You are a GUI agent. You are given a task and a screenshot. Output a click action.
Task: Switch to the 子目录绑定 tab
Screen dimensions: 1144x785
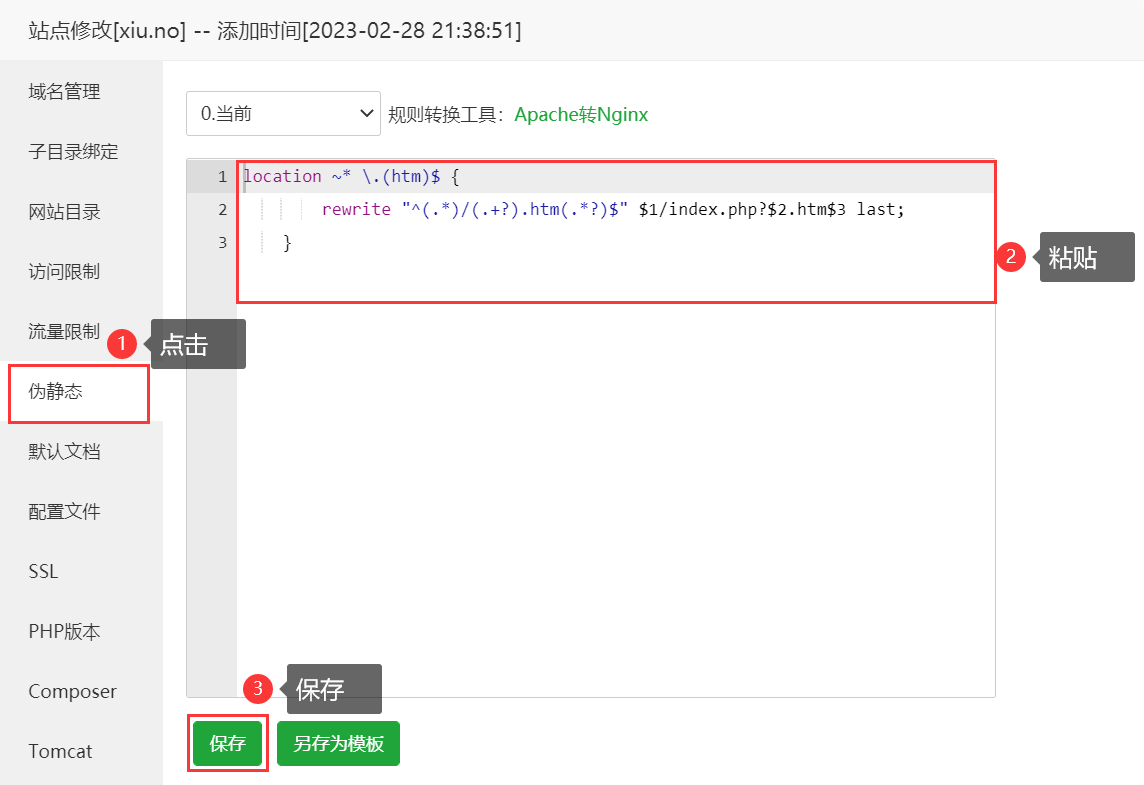73,152
